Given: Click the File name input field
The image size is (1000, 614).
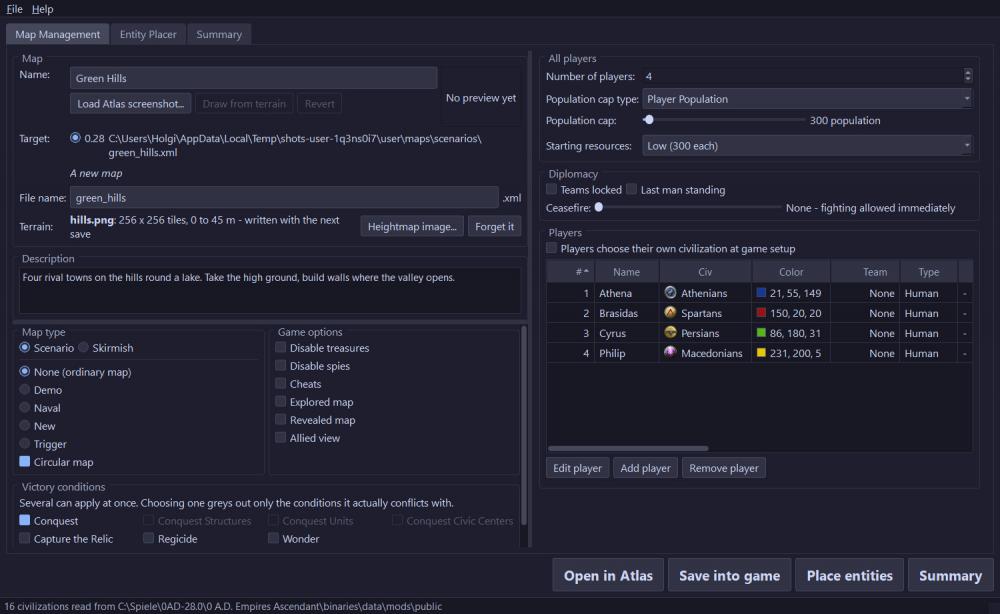Looking at the screenshot, I should pyautogui.click(x=284, y=198).
